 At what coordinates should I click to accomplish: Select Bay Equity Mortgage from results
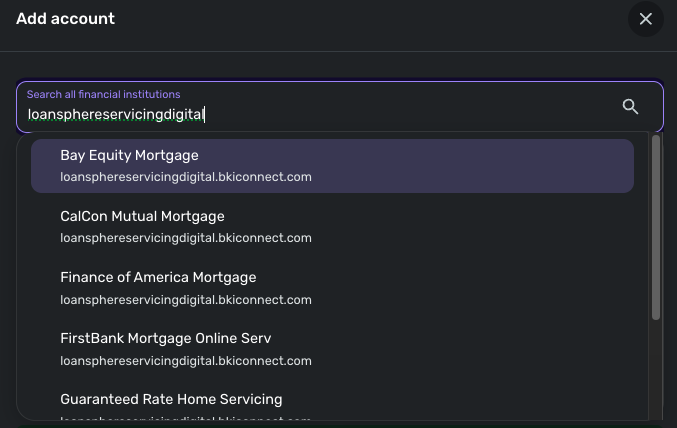[129, 155]
